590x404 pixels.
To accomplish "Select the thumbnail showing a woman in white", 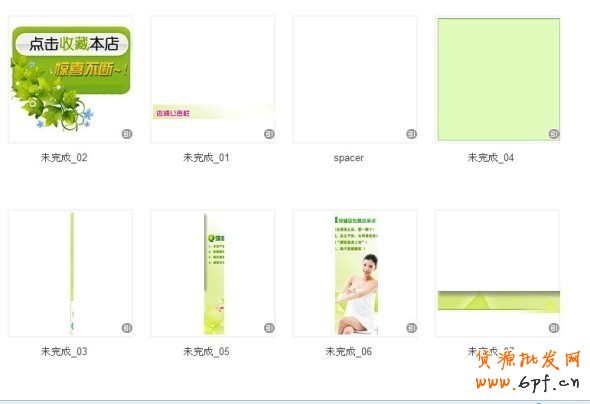I will tap(355, 273).
